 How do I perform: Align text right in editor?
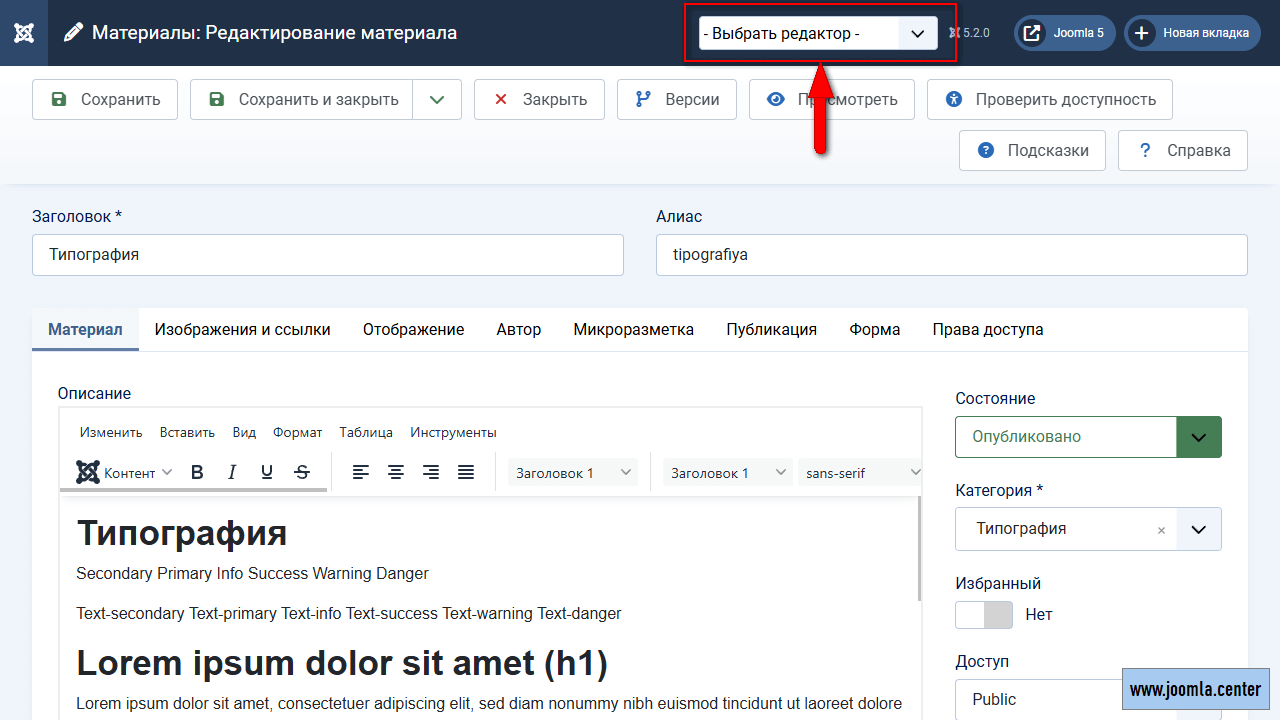coord(431,473)
